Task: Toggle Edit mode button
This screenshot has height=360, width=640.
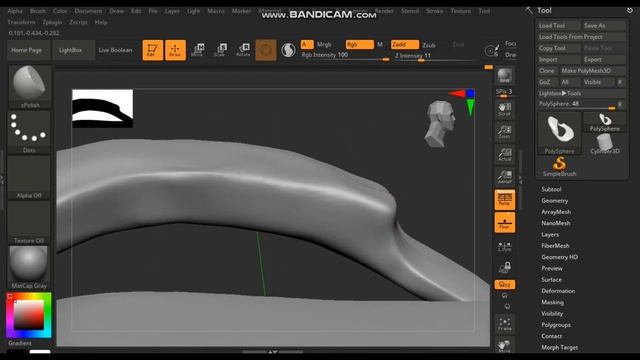Action: 153,50
